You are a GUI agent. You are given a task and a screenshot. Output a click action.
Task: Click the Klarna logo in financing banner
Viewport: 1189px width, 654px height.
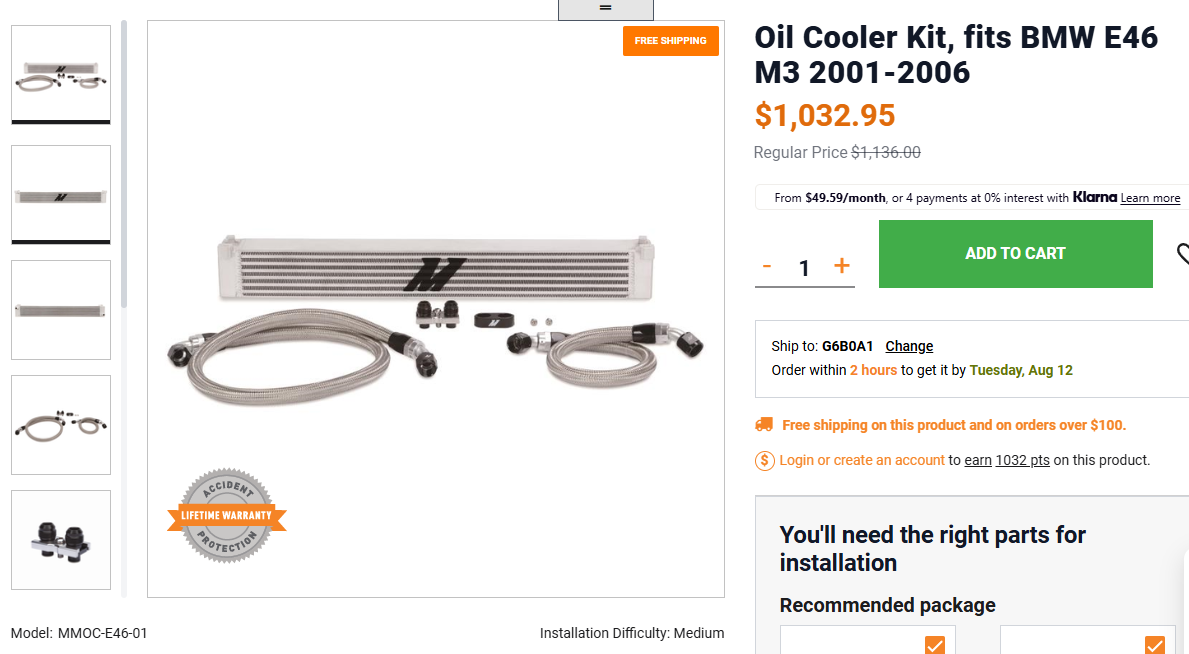point(1094,197)
